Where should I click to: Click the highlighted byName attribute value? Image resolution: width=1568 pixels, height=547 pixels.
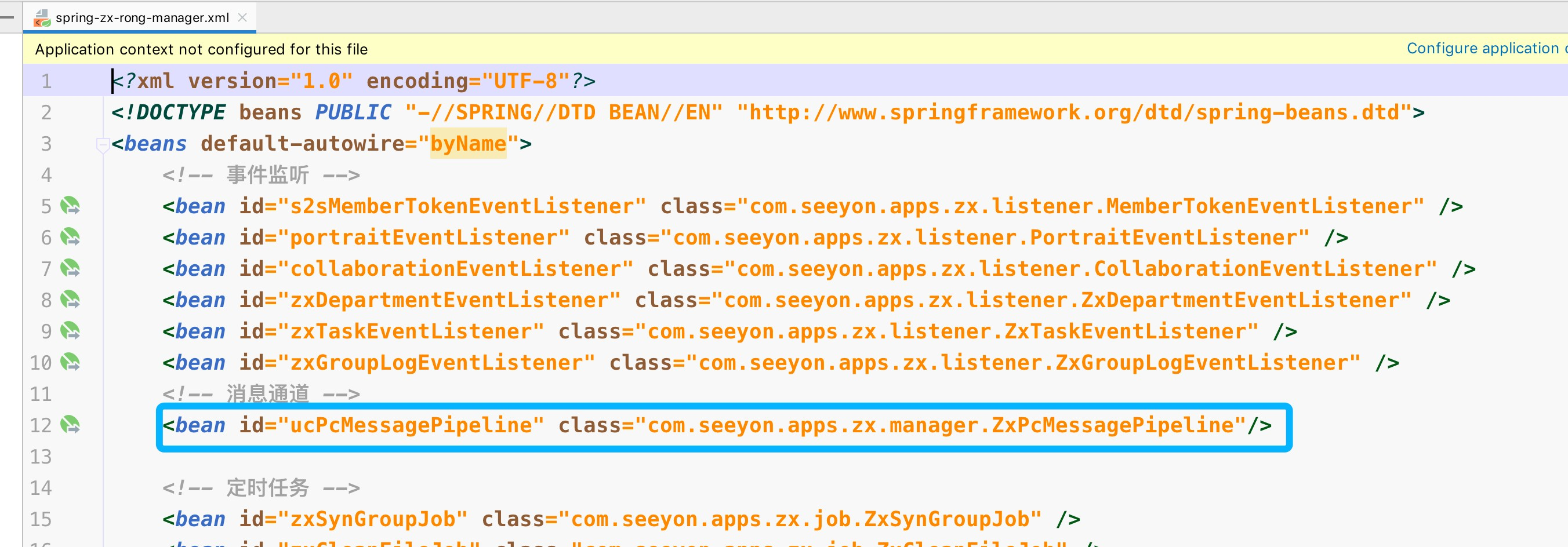pyautogui.click(x=468, y=144)
